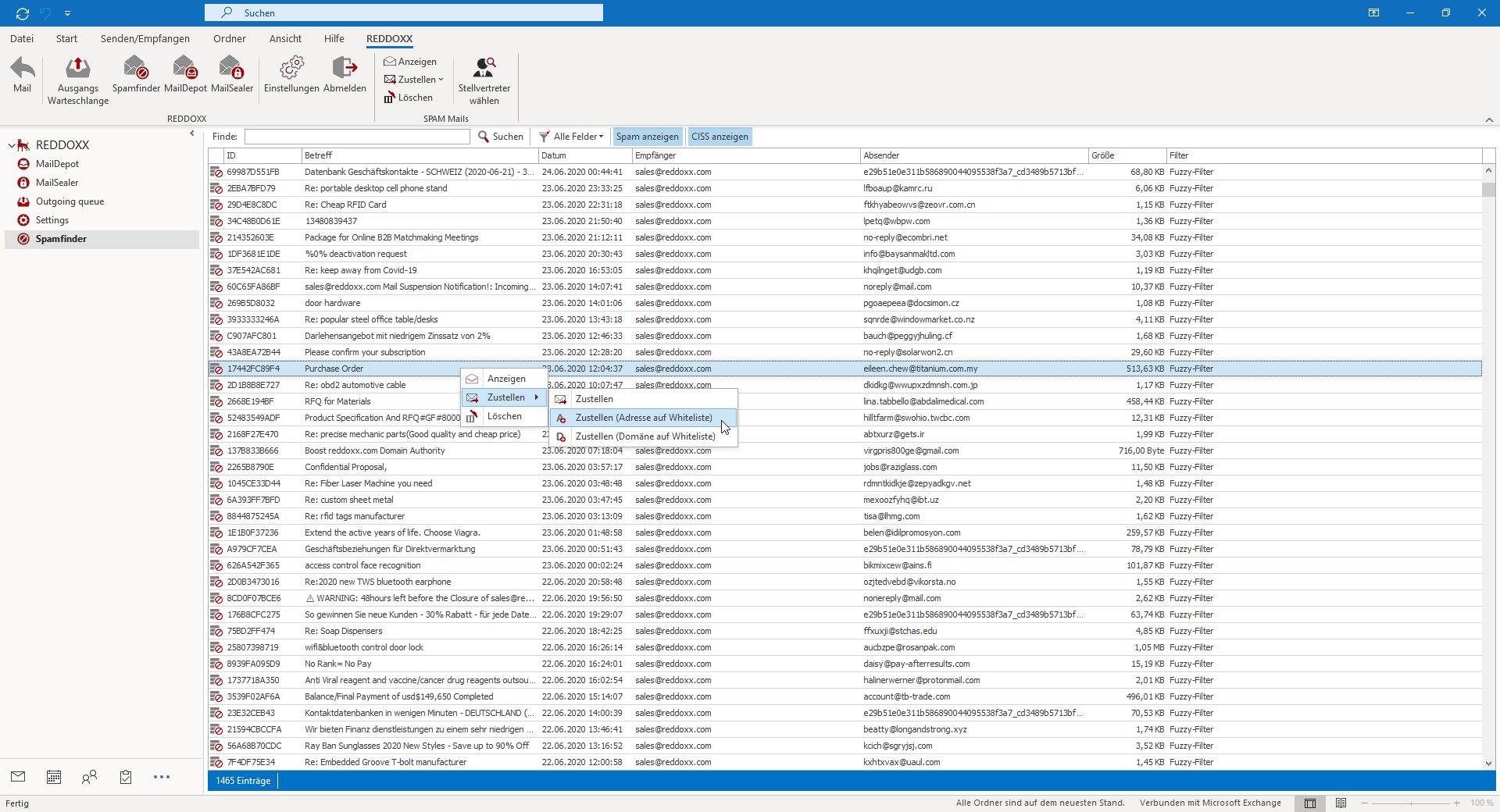Click Löschen in SPAM Mails ribbon group
1500x812 pixels.
tap(408, 98)
